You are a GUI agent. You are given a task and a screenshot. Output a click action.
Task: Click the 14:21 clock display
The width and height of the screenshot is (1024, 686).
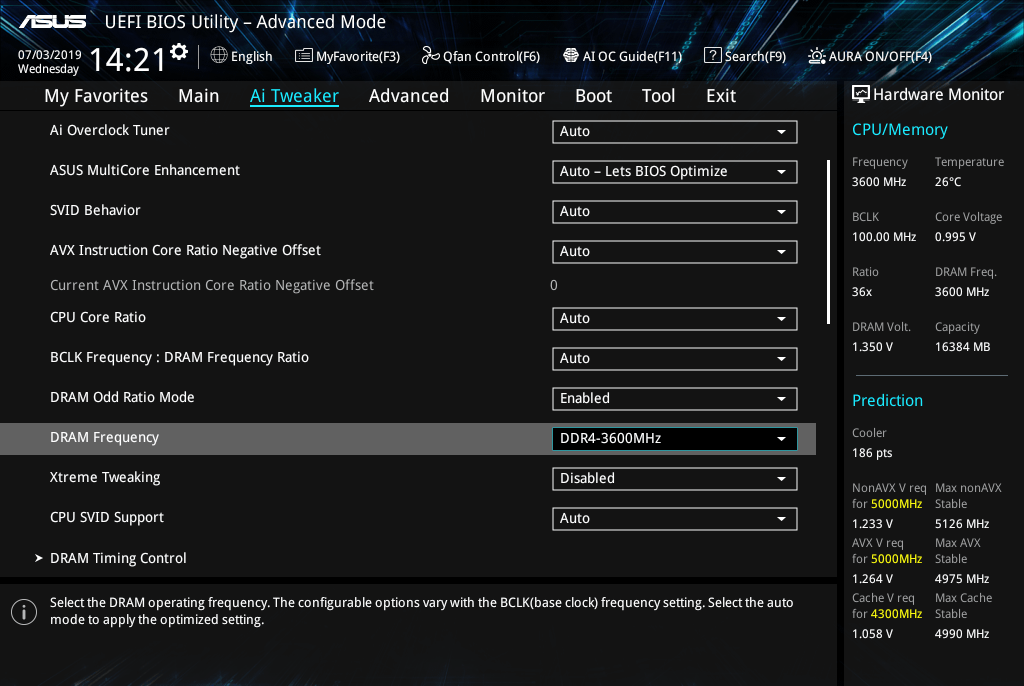click(x=127, y=59)
